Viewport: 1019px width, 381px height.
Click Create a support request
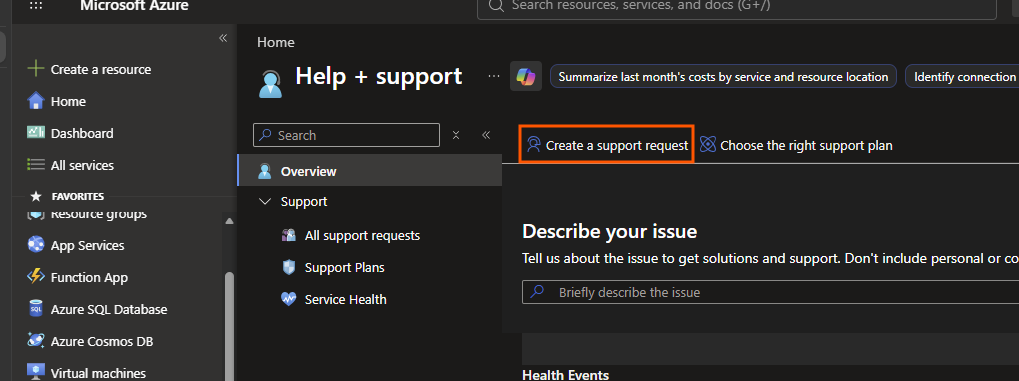607,144
